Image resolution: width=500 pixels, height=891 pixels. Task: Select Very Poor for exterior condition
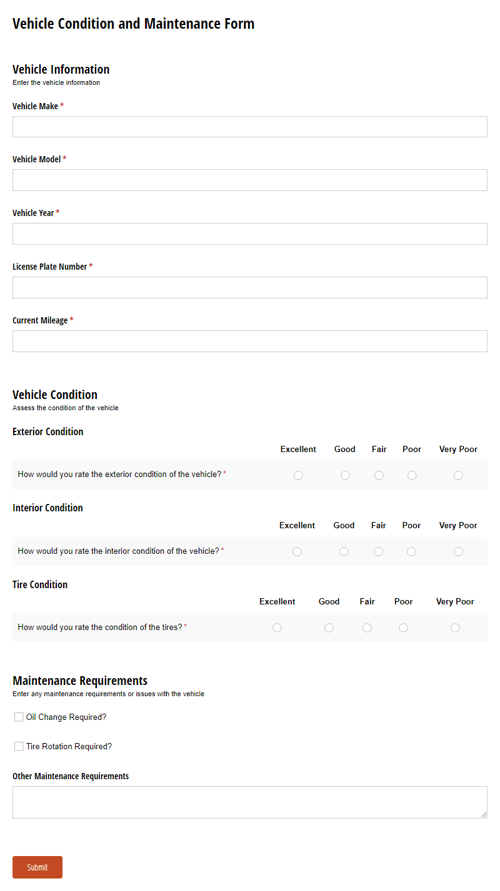[x=458, y=475]
